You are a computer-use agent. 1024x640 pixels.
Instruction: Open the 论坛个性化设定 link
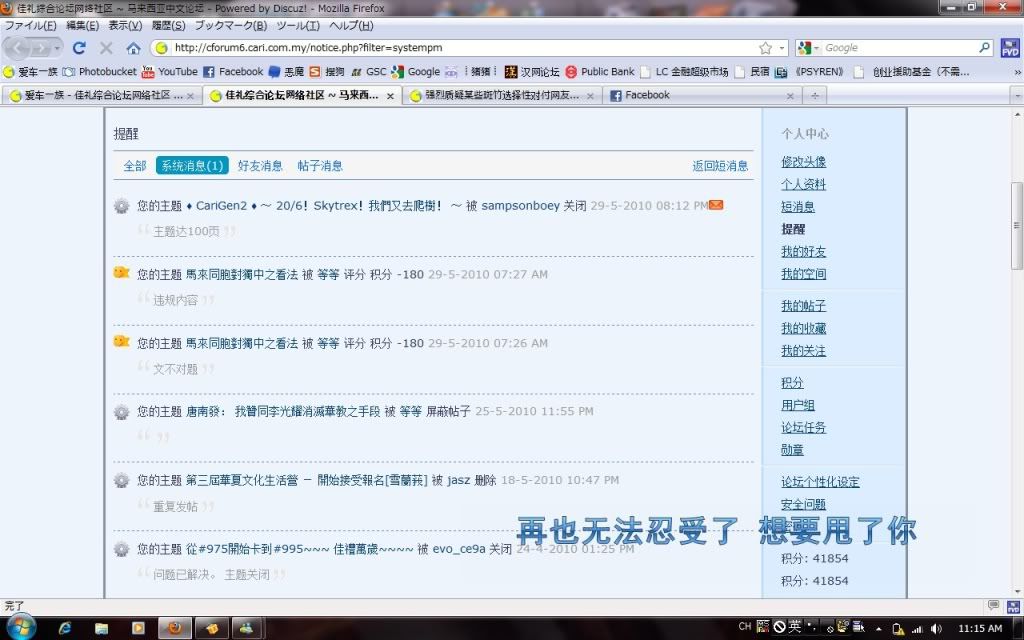(820, 482)
